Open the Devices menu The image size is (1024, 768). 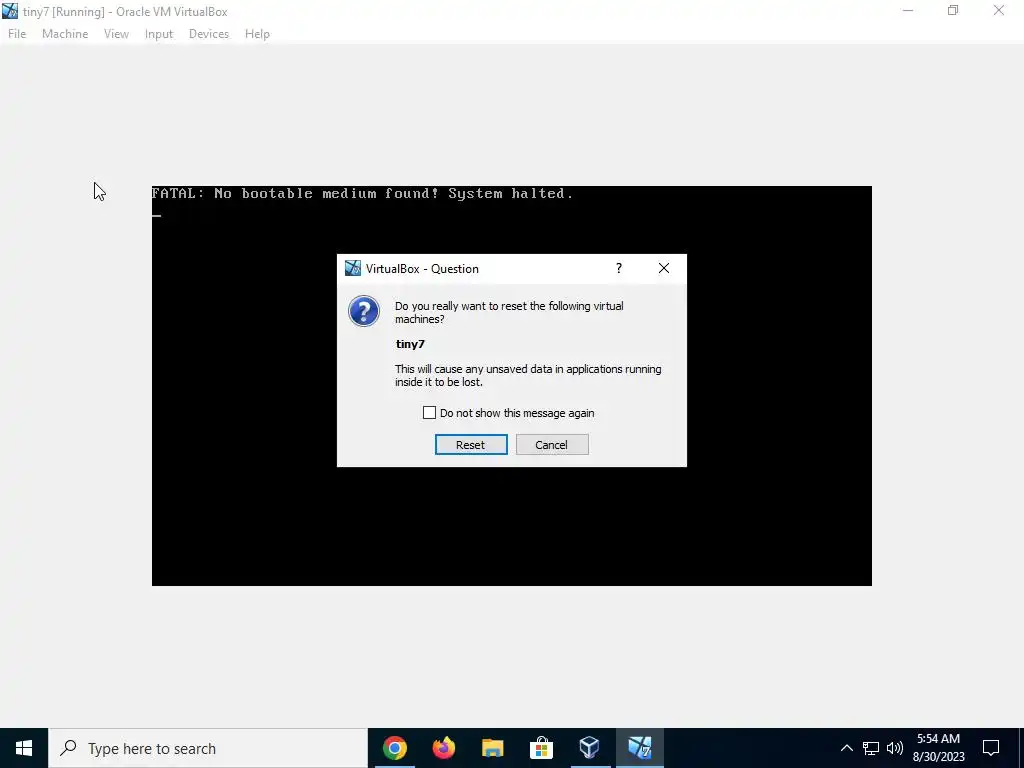(209, 34)
